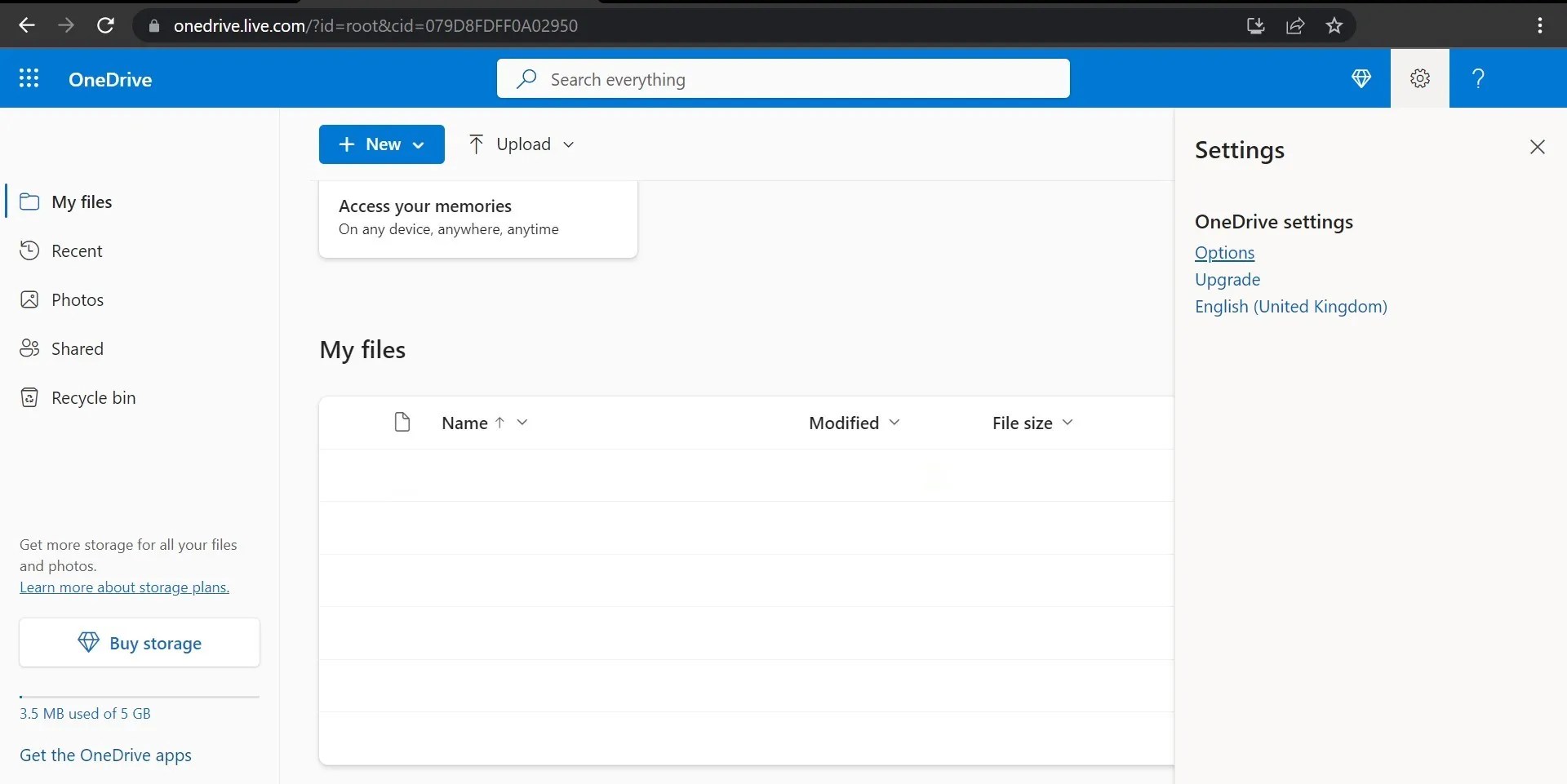Click the install app icon in address bar
Screen dimensions: 1567x784
click(x=1256, y=25)
